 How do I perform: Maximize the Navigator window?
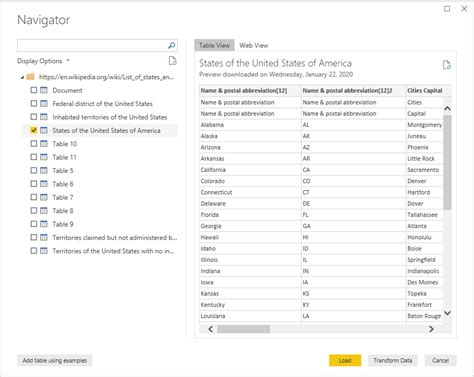click(x=447, y=9)
